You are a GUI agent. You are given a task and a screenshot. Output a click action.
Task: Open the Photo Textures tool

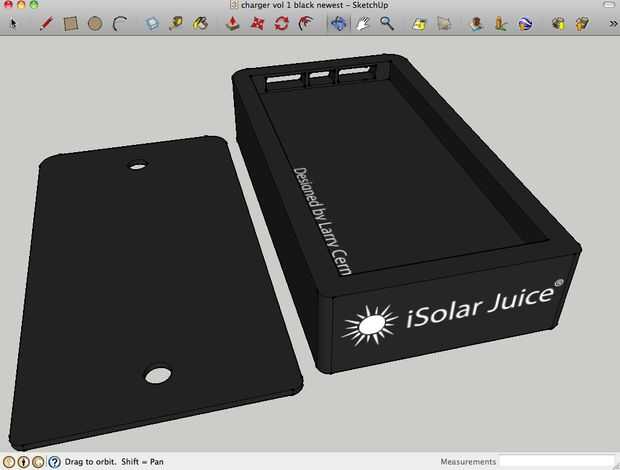[x=501, y=24]
